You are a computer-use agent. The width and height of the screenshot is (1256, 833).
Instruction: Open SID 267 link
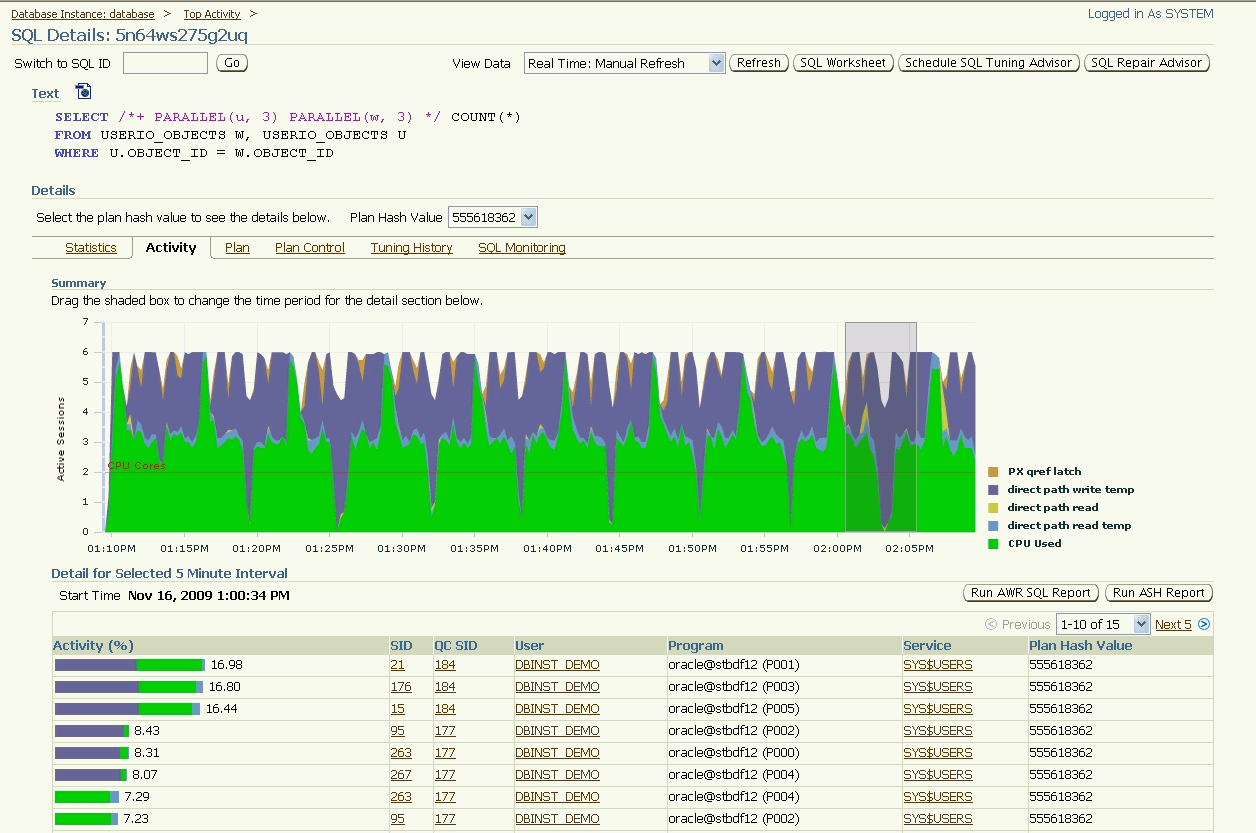coord(400,775)
